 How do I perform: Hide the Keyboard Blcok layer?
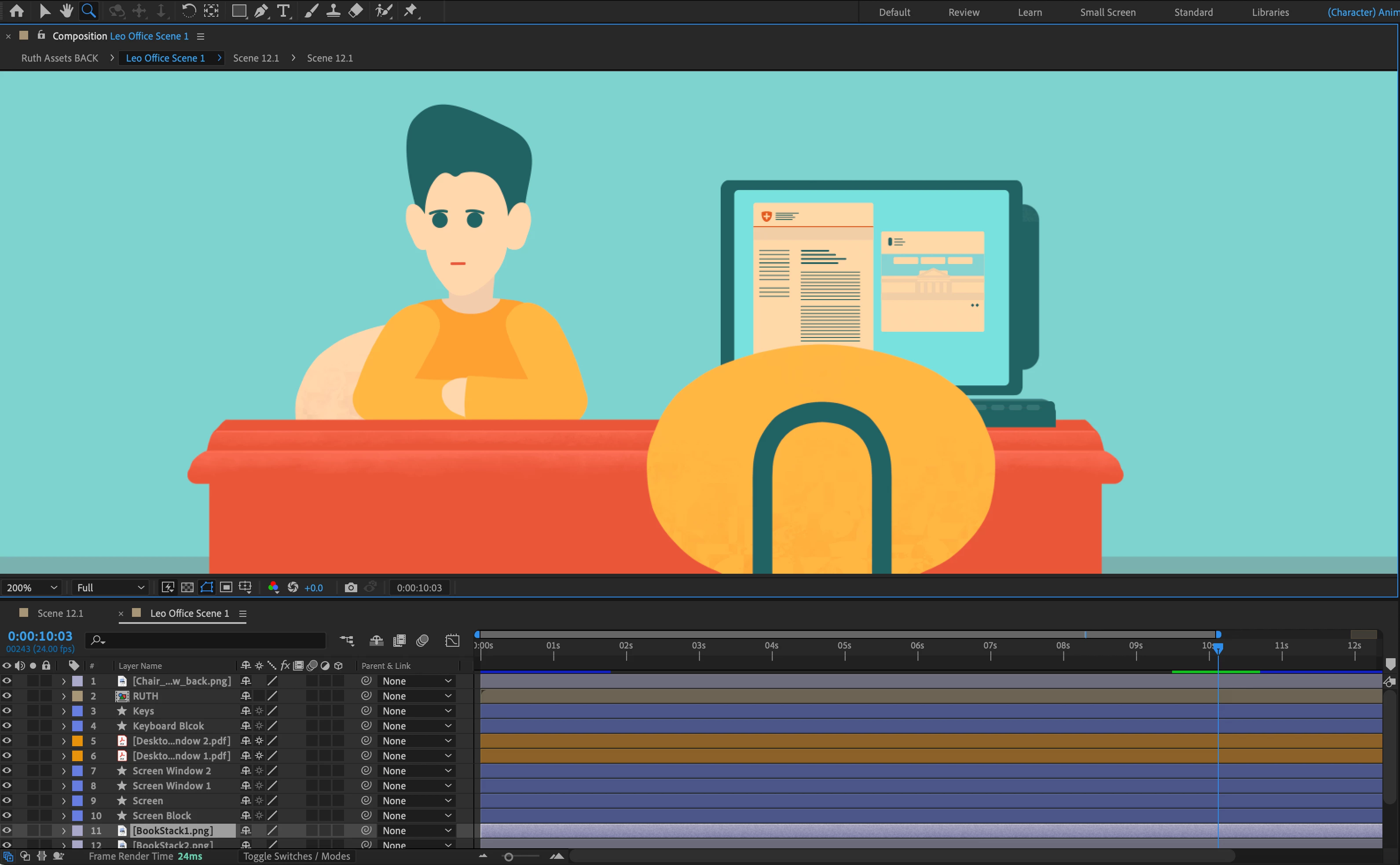[x=7, y=726]
